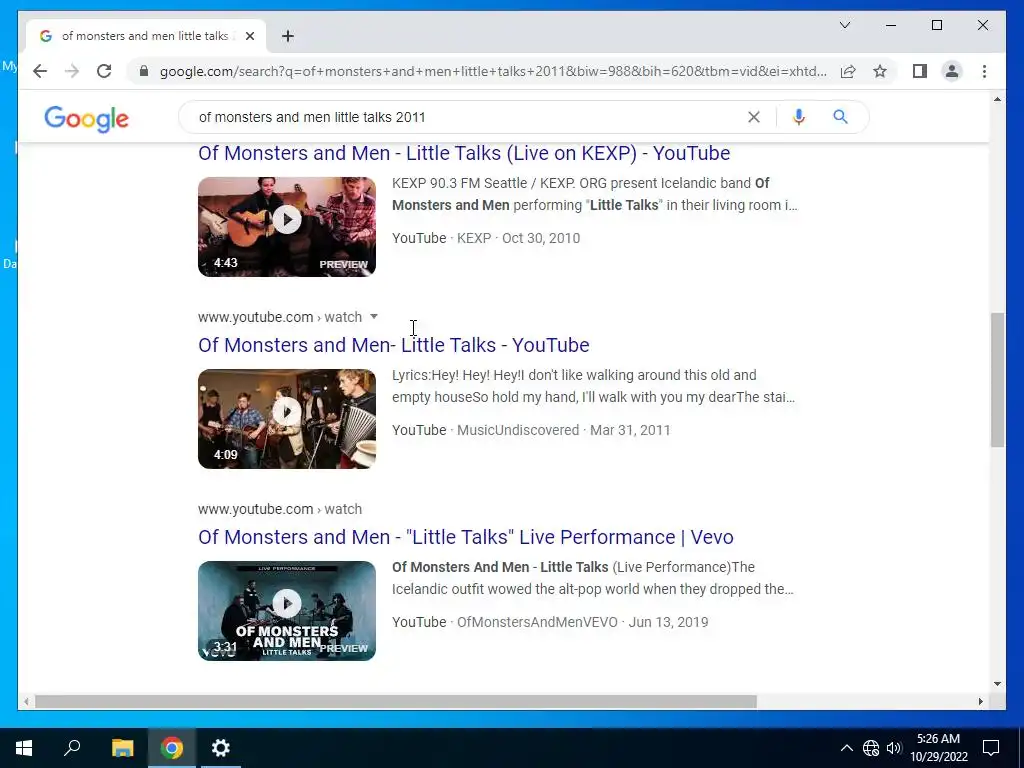
Task: Click the vertical scrollbar thumb
Action: coord(997,380)
